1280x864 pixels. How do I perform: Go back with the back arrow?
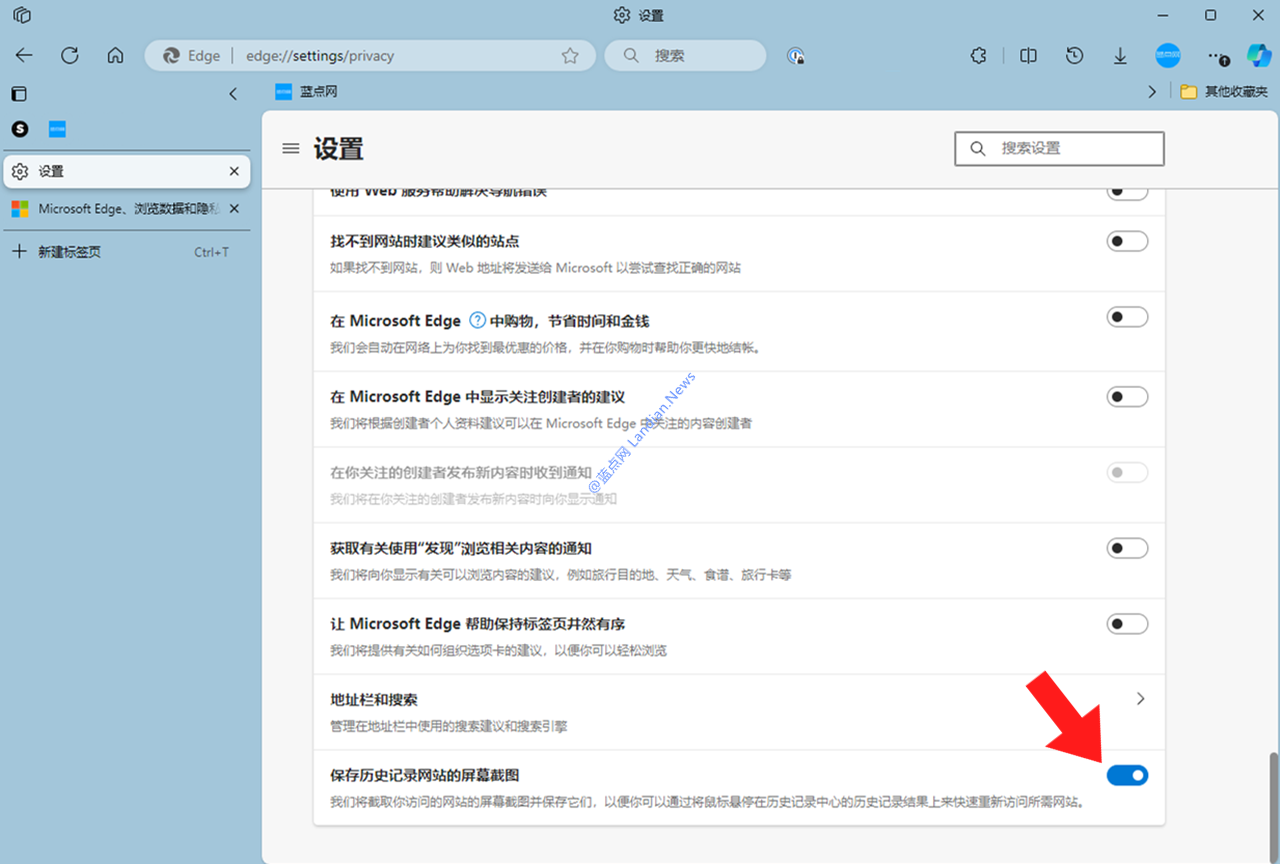click(x=24, y=56)
